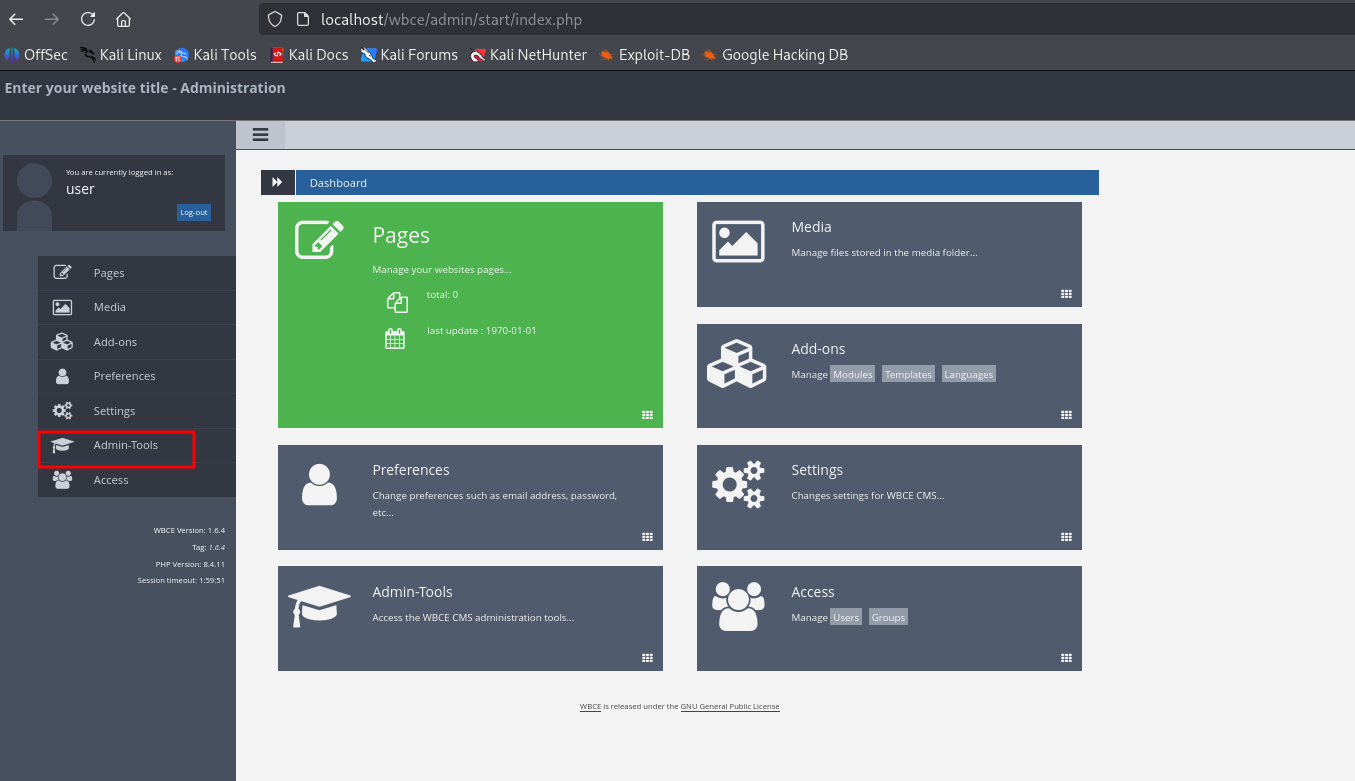Open the Modules link on Add-ons tile
Screen dimensions: 1355x781
852,375
